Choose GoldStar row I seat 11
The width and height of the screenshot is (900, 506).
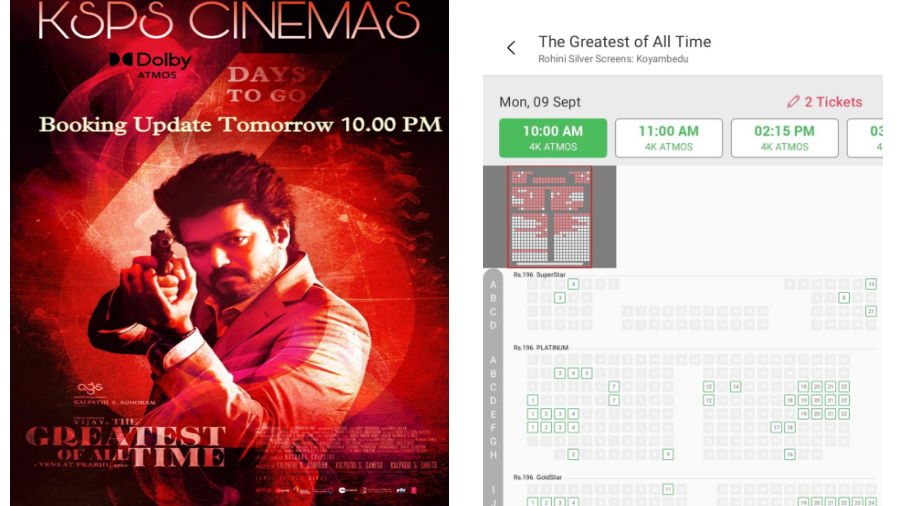[x=668, y=489]
